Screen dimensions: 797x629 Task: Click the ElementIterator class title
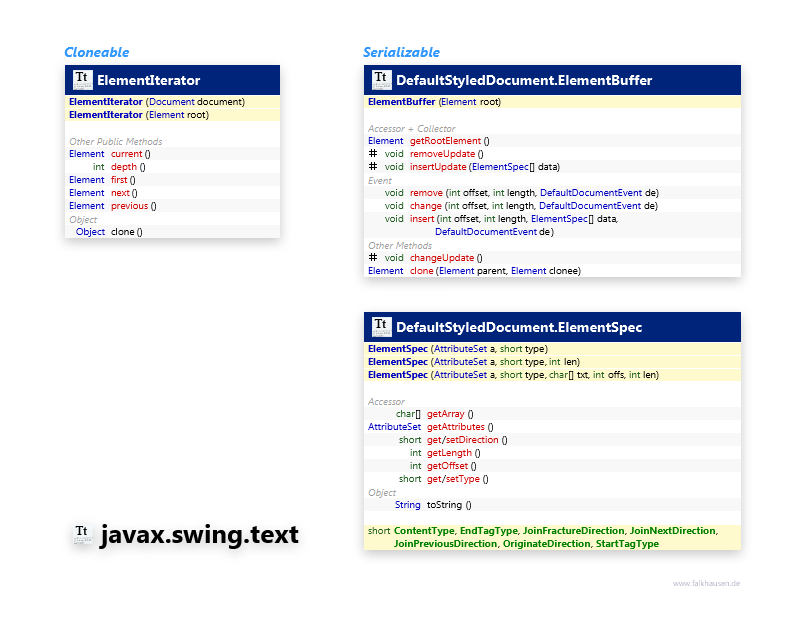pyautogui.click(x=148, y=80)
